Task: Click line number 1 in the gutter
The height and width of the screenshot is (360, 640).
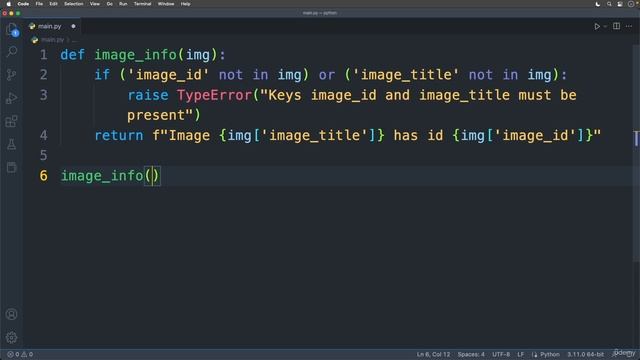Action: click(44, 55)
